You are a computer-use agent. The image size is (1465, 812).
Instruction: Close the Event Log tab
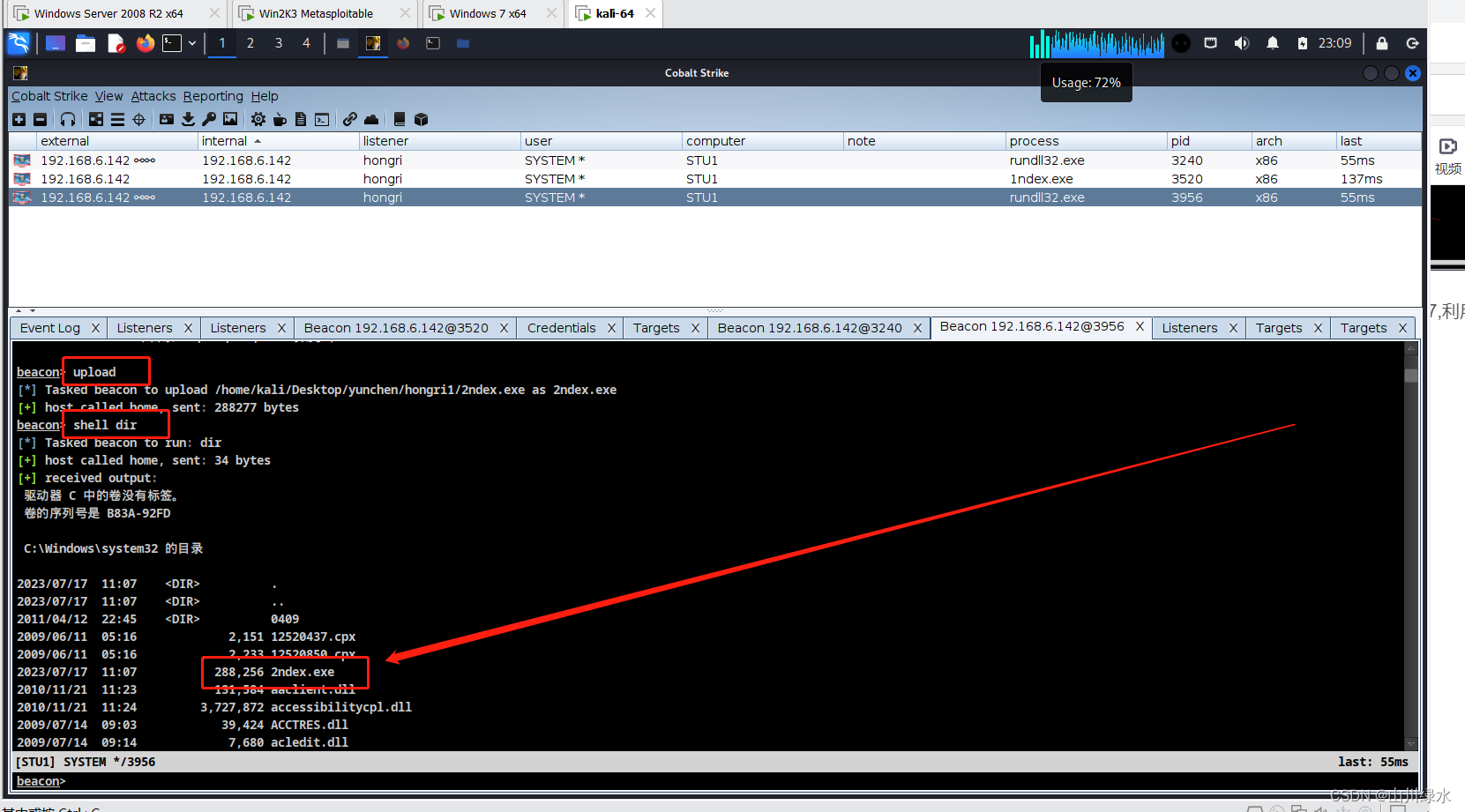(x=95, y=328)
